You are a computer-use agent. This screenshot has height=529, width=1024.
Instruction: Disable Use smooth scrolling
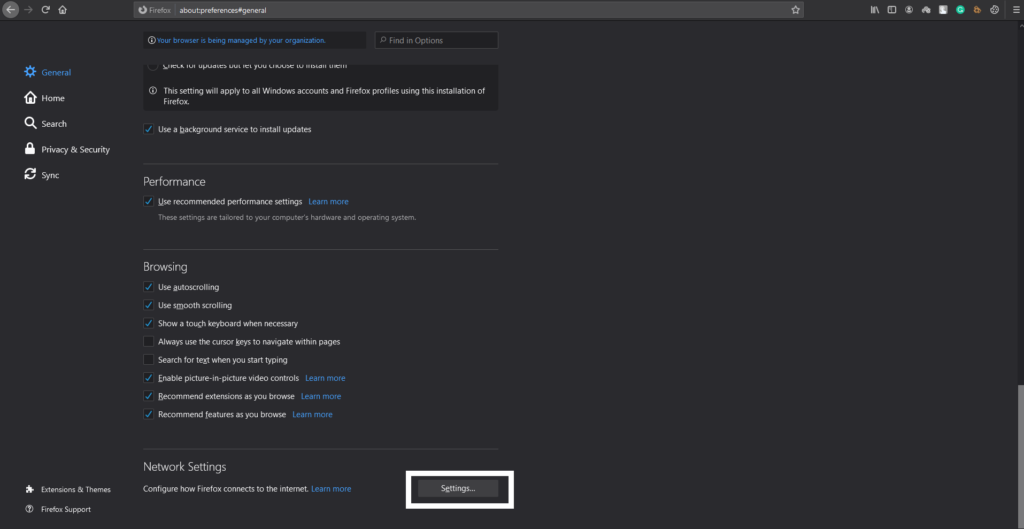(148, 306)
